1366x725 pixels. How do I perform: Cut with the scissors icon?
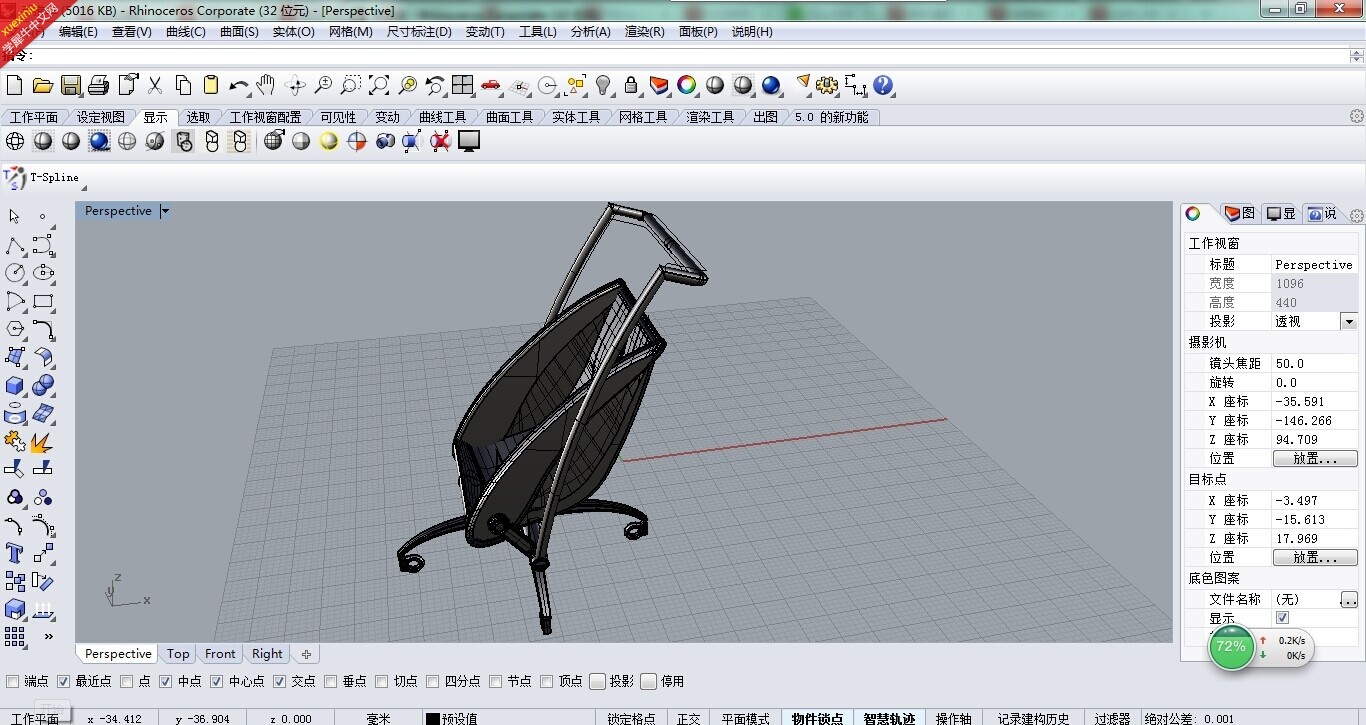pyautogui.click(x=155, y=85)
